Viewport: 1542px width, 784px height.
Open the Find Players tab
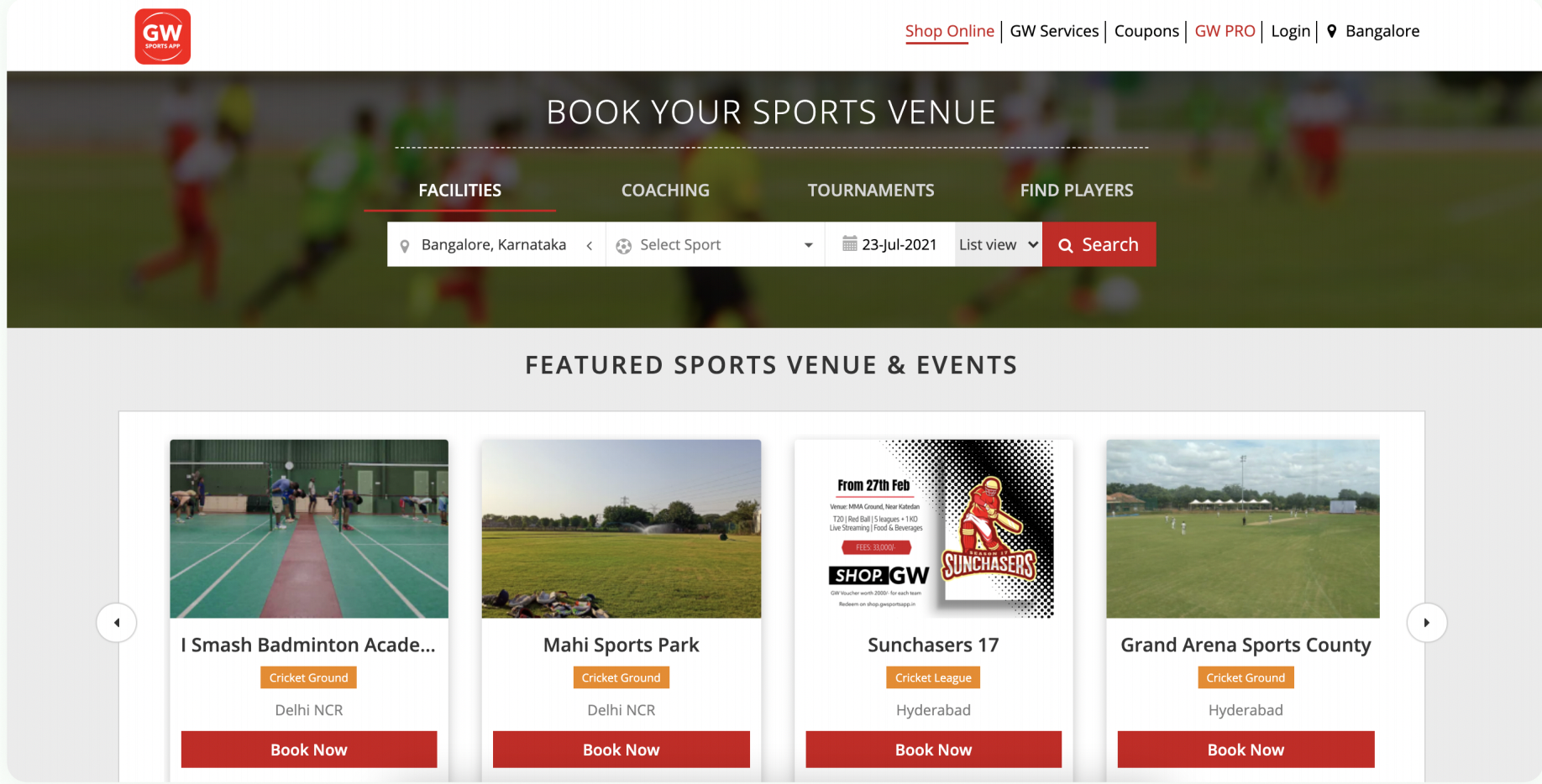tap(1077, 191)
